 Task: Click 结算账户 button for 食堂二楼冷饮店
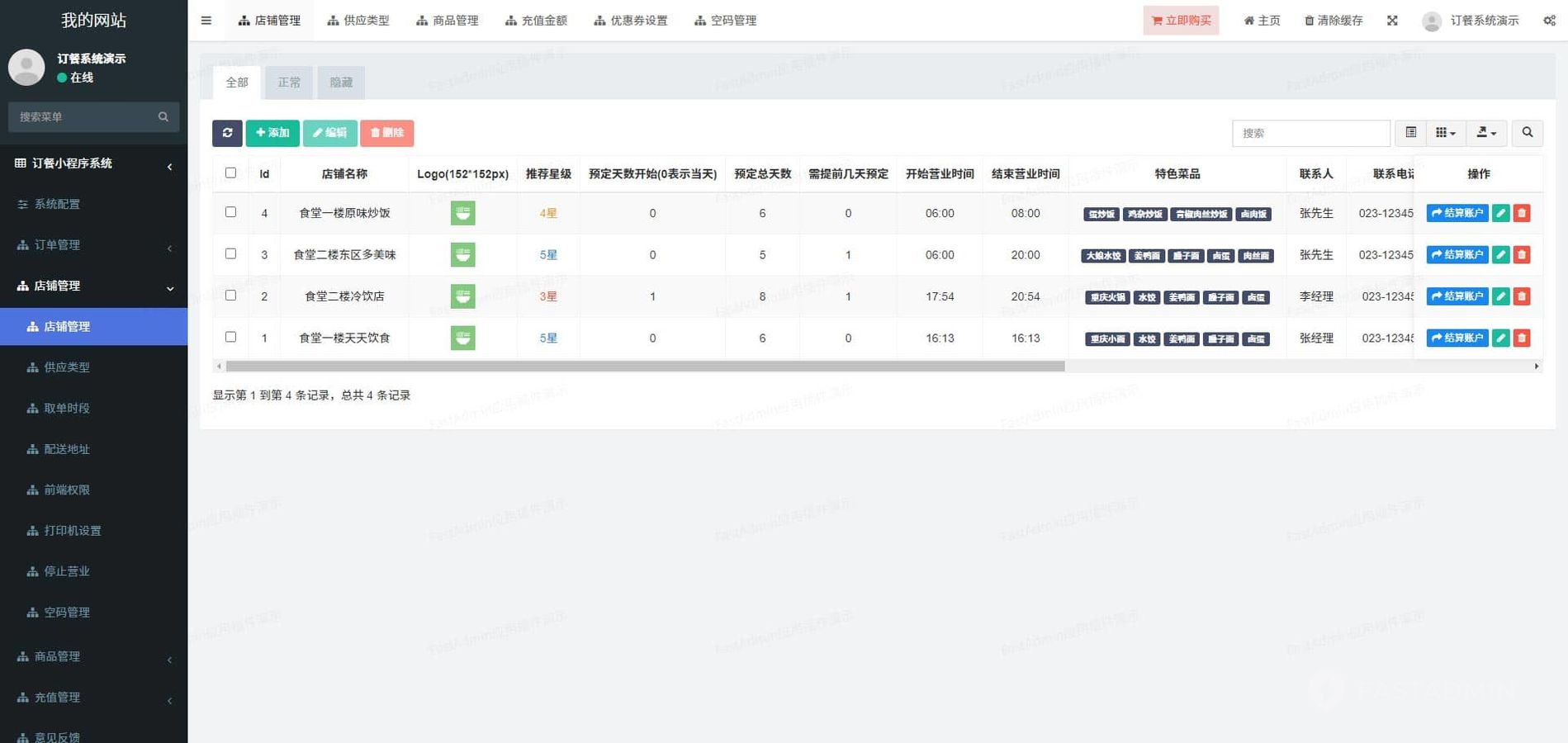point(1457,296)
